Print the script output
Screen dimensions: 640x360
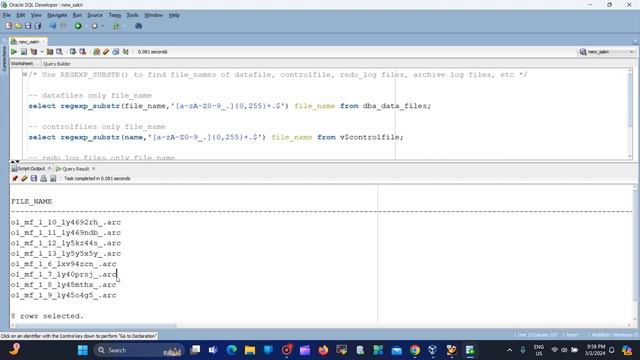tap(44, 178)
